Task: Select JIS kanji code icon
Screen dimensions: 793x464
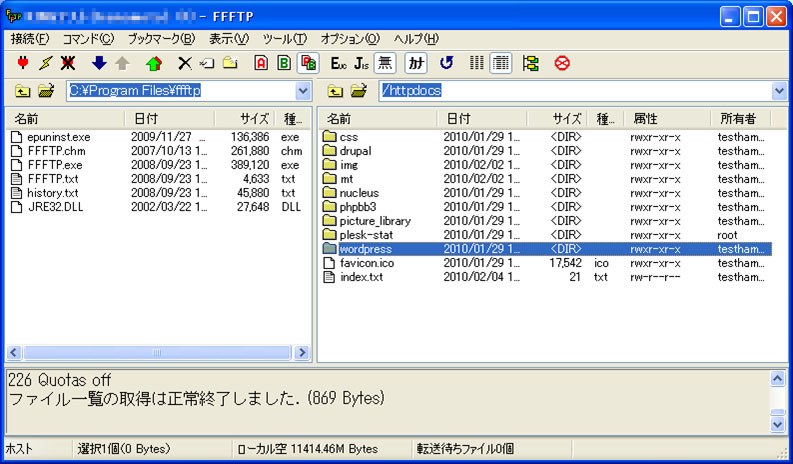Action: coord(361,63)
